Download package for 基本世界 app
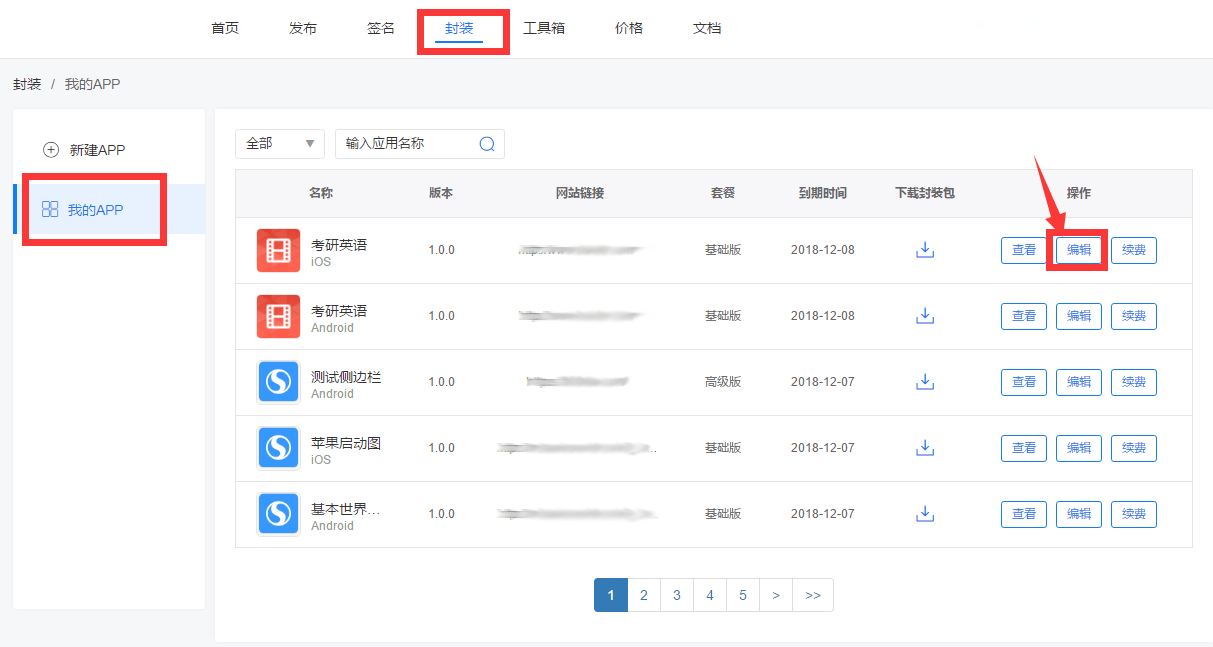Viewport: 1213px width, 647px height. 925,514
